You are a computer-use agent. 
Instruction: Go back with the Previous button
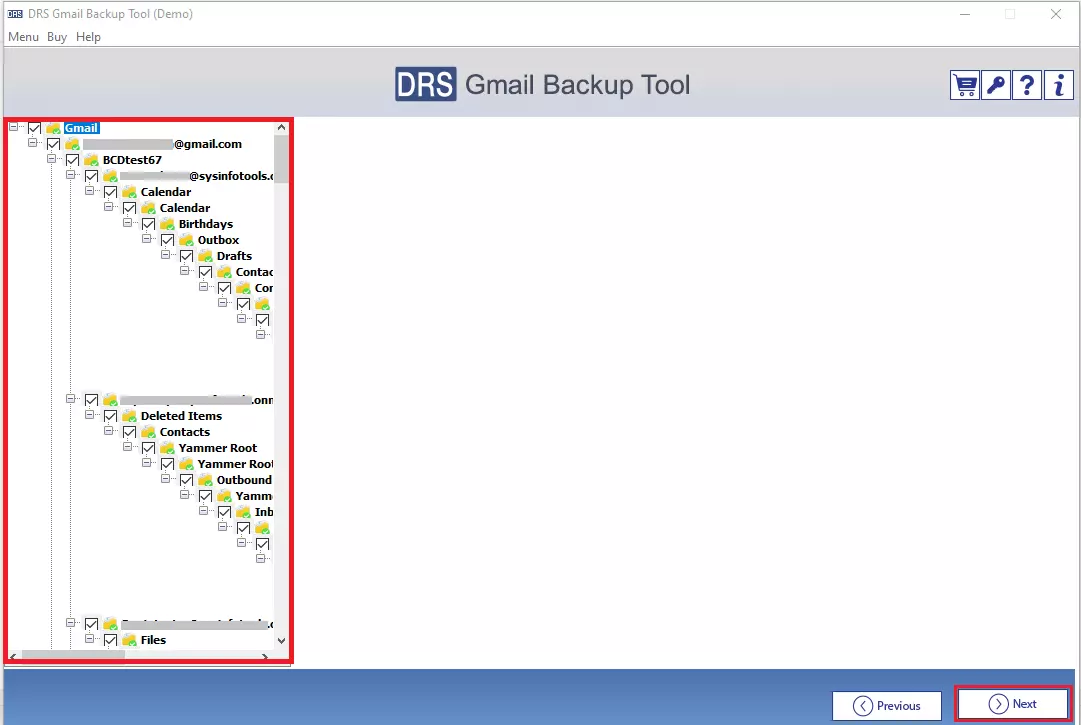(887, 706)
